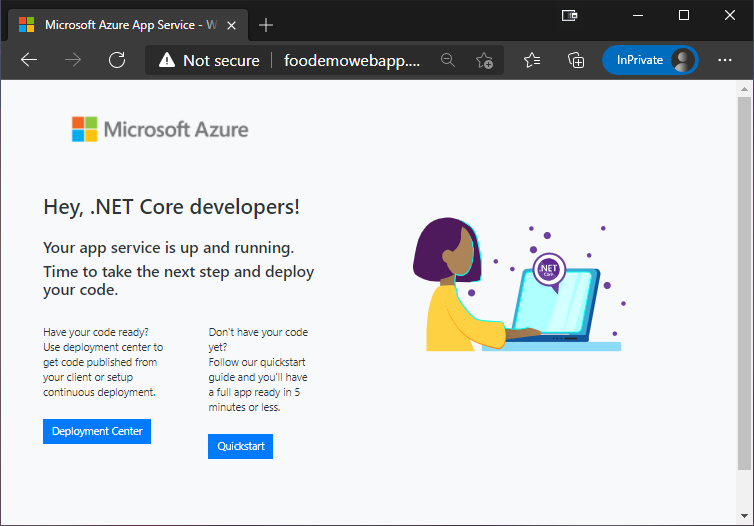The image size is (754, 526).
Task: Click the Quickstart button
Action: (x=240, y=446)
